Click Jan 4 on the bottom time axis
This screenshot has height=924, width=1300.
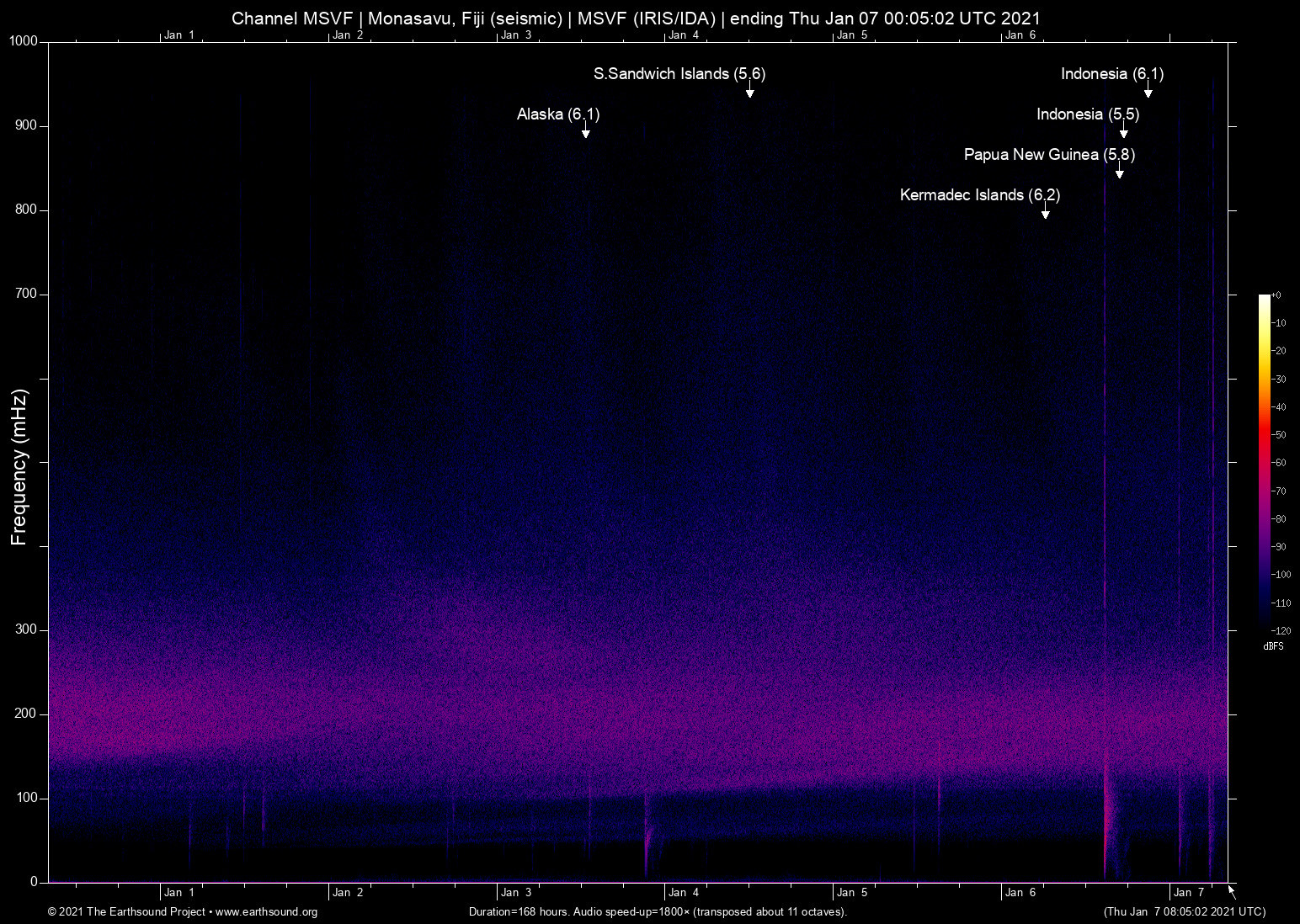point(684,892)
